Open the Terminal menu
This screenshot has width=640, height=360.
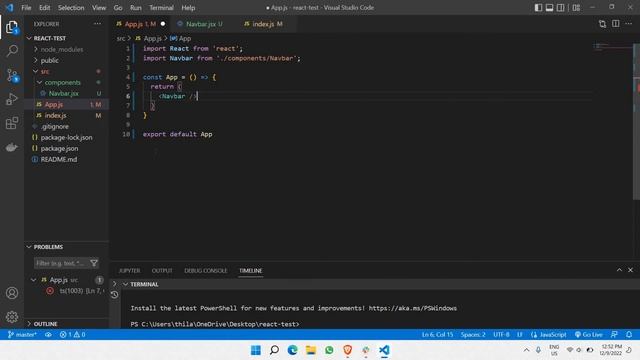point(161,8)
